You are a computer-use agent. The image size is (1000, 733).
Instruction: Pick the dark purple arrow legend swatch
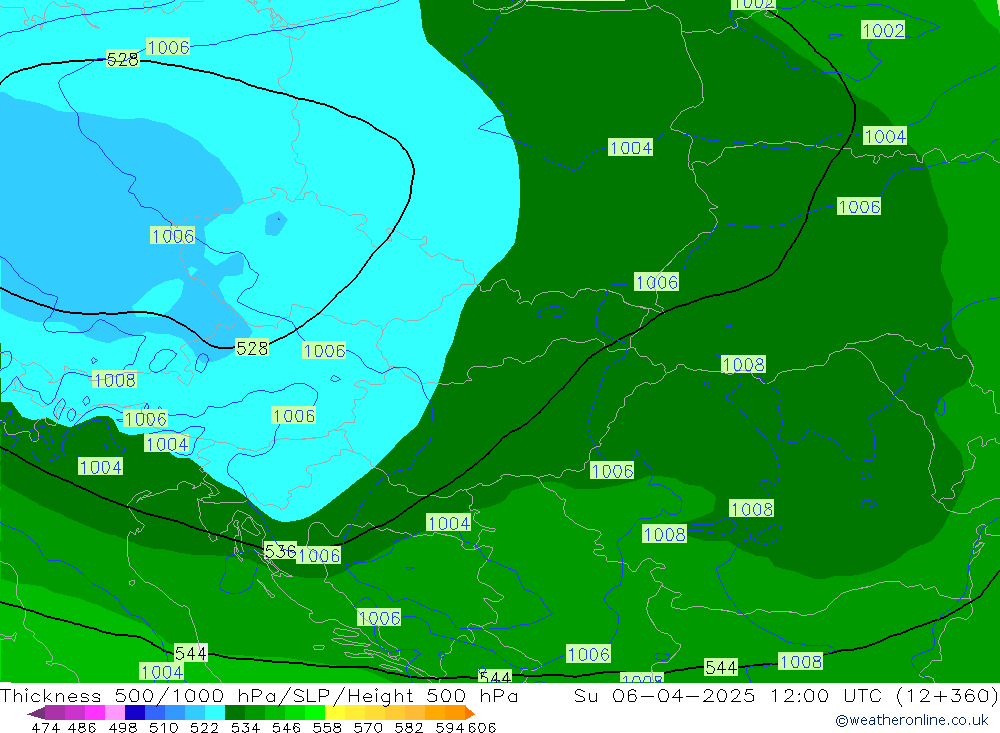pyautogui.click(x=36, y=713)
